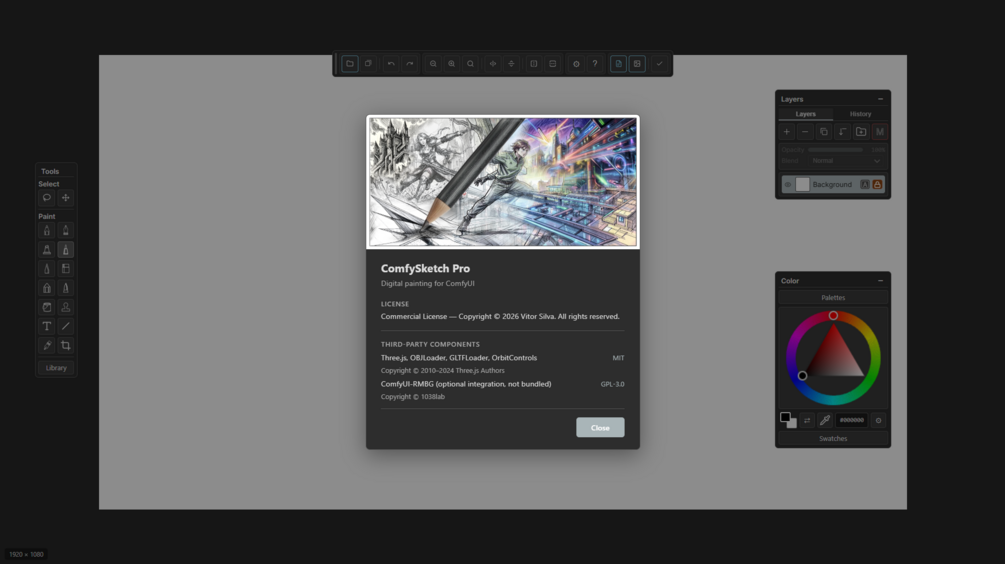Select the marker tool beside the first Paint tool
The height and width of the screenshot is (564, 1005).
coord(65,231)
